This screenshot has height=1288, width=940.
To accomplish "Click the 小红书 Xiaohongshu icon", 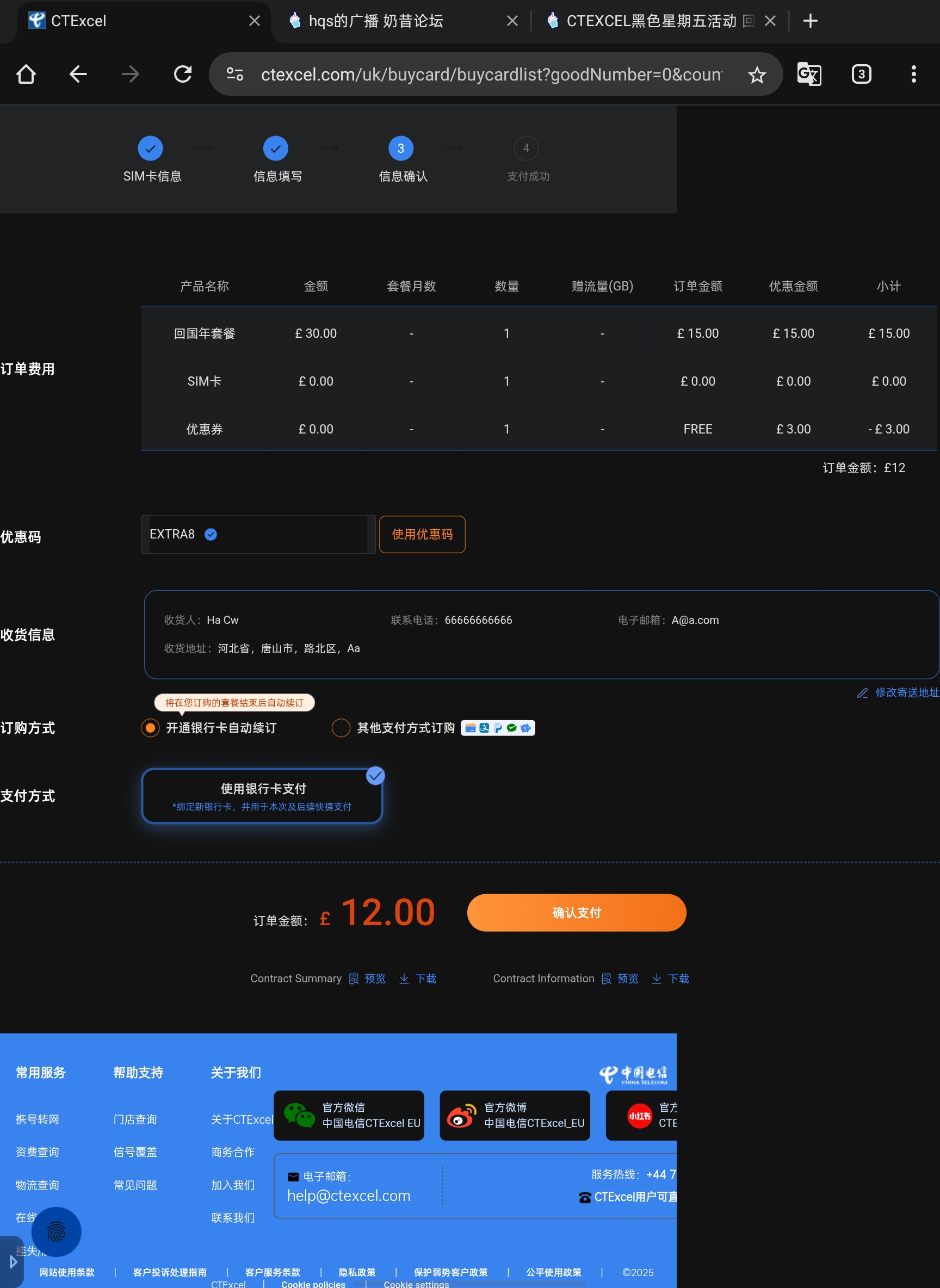I will click(x=640, y=1115).
